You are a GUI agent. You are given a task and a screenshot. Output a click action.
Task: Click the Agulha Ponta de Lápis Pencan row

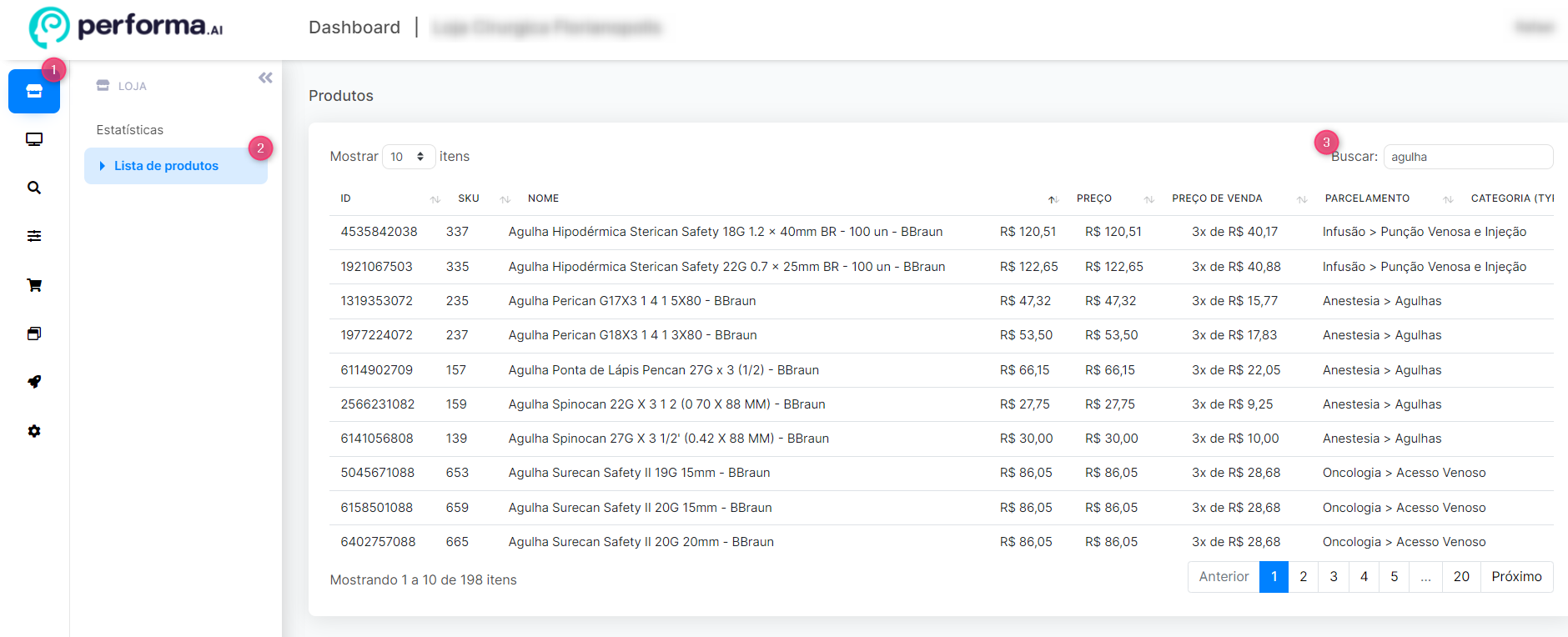coord(942,370)
